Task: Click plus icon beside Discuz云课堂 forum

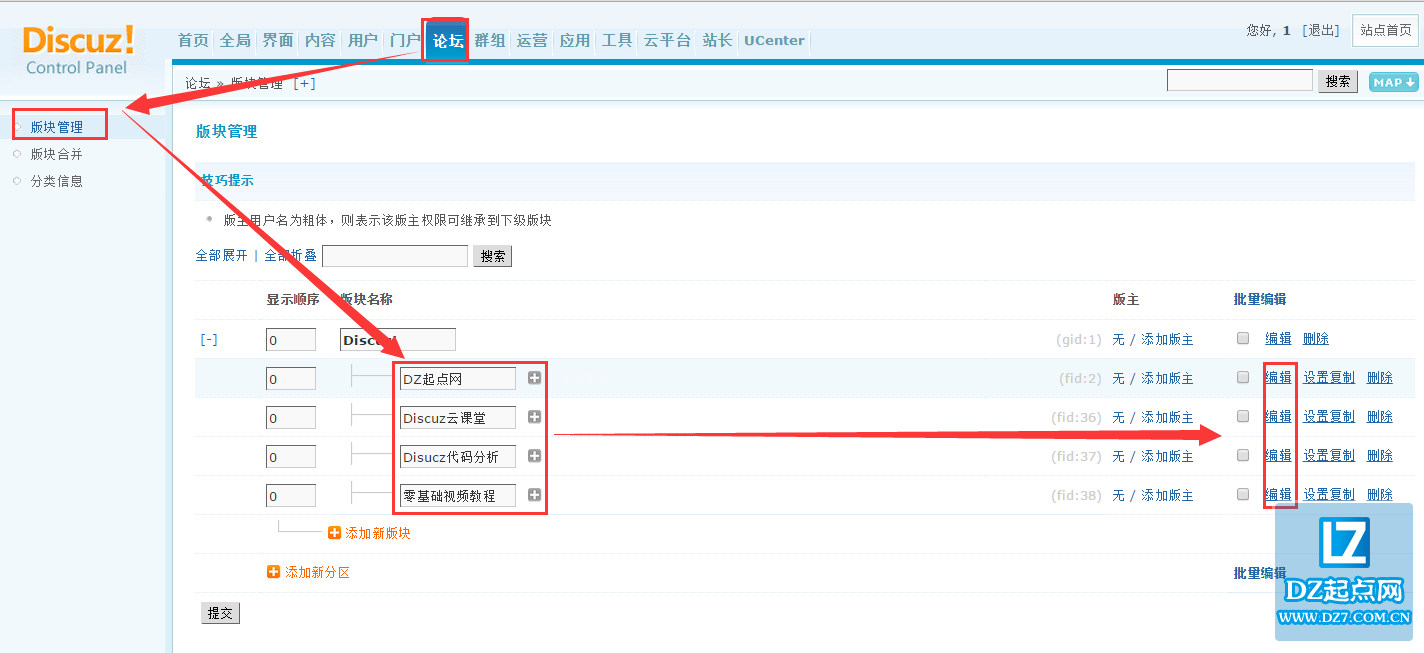Action: pos(534,417)
